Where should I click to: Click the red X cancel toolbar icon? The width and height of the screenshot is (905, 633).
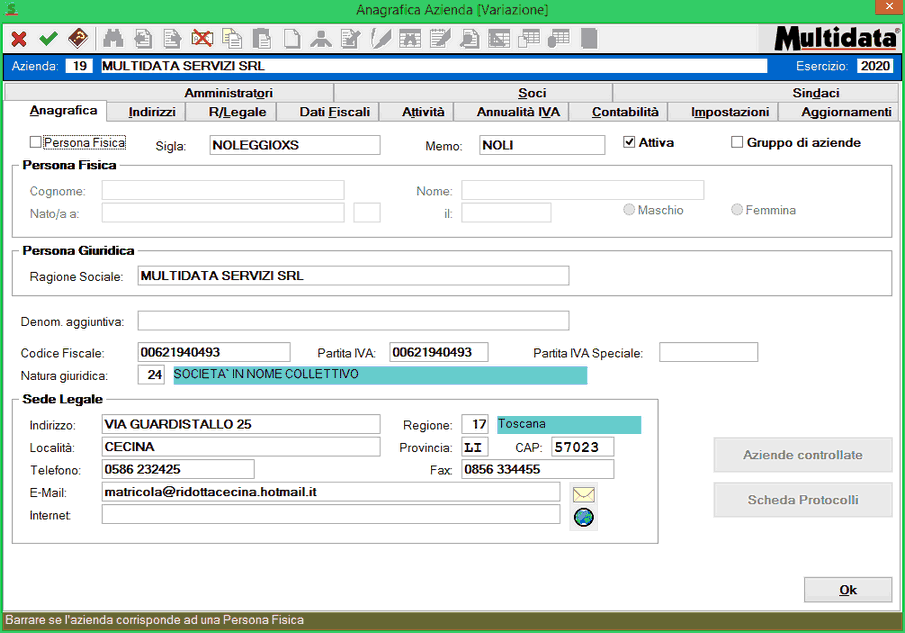pyautogui.click(x=19, y=39)
